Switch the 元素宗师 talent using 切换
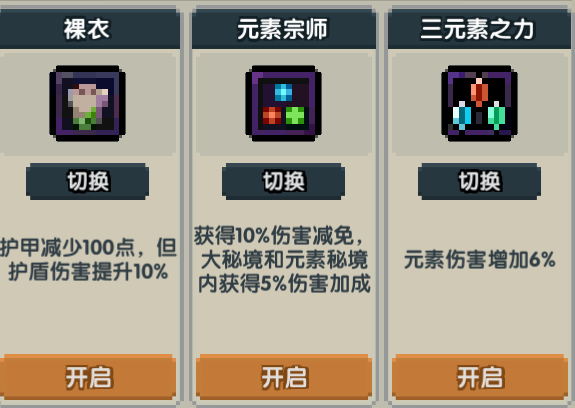Screen dimensions: 575x408 click(283, 181)
